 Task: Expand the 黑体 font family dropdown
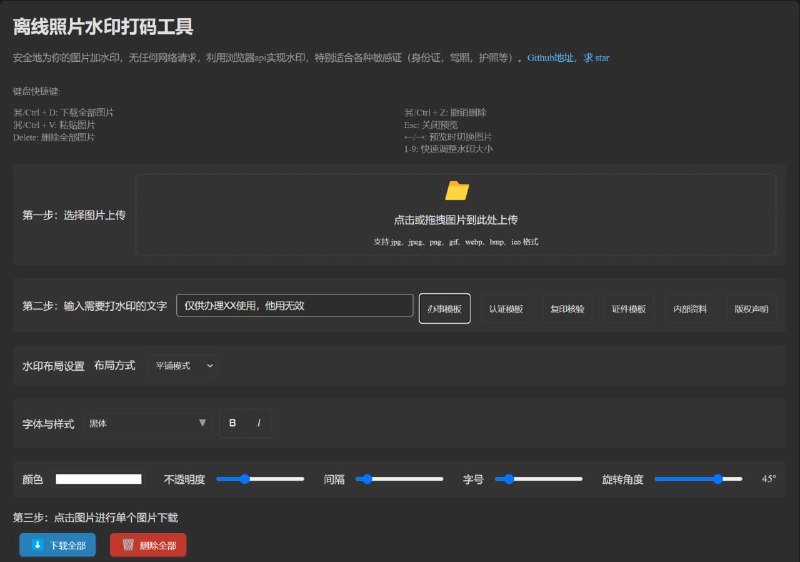point(147,423)
